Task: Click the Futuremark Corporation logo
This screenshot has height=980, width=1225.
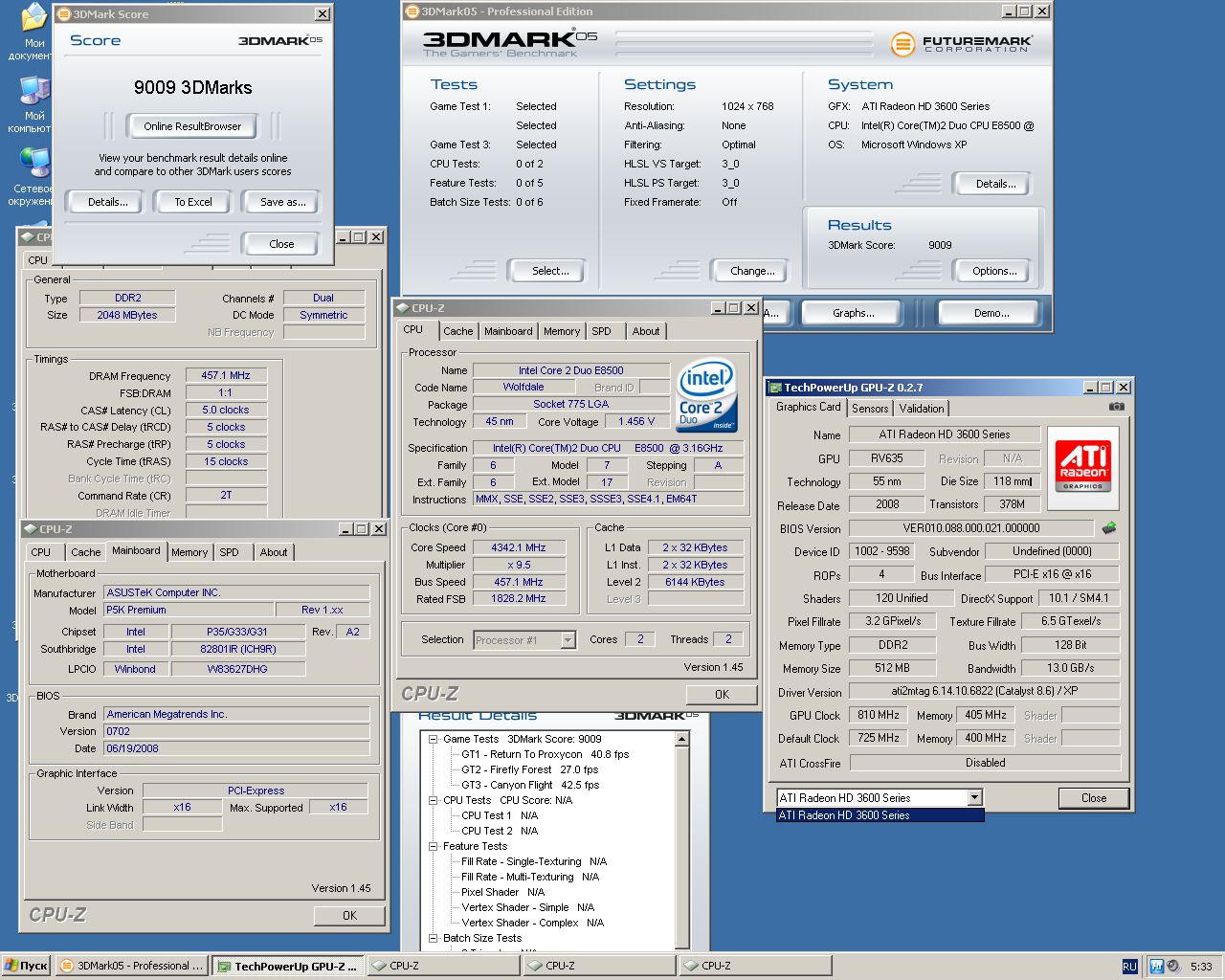Action: click(x=961, y=43)
